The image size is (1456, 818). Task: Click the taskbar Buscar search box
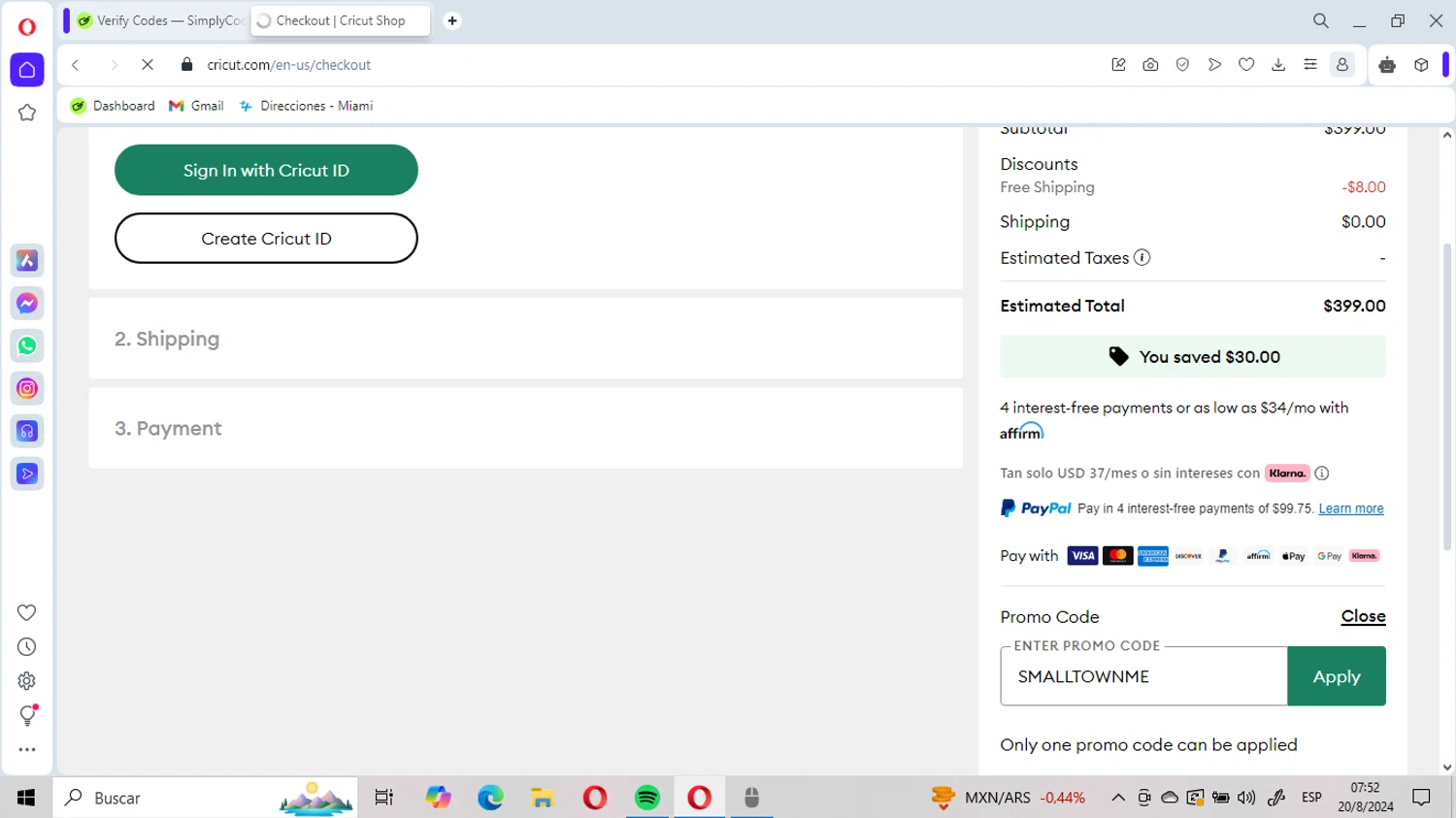coord(206,798)
